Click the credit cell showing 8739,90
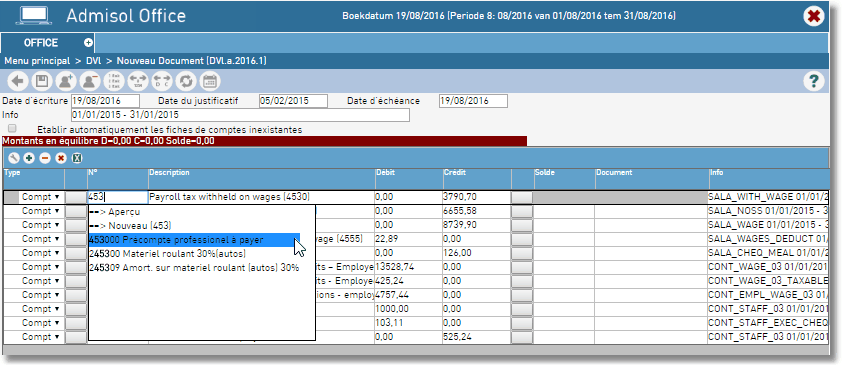This screenshot has height=367, width=842. point(477,225)
